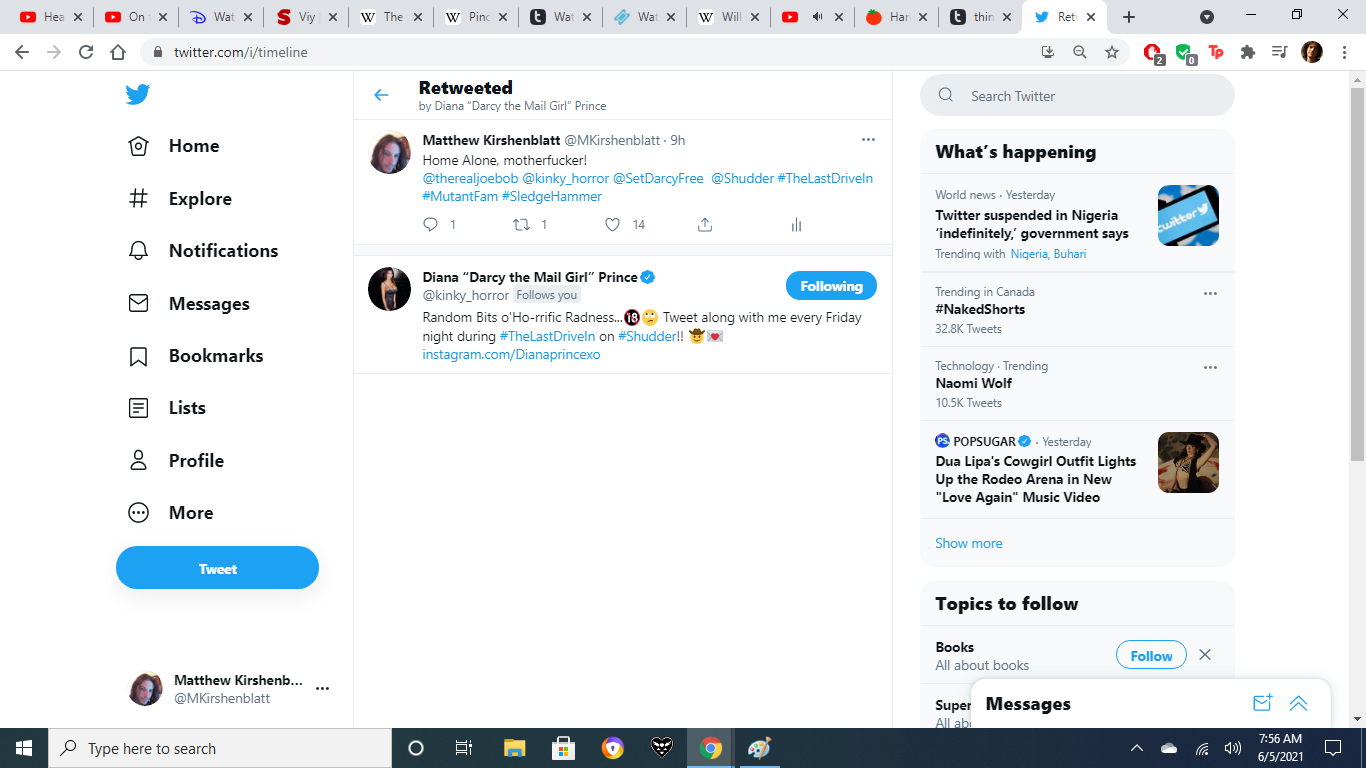Switch to the Har tomato-icon tab
The image size is (1366, 768).
[x=897, y=17]
